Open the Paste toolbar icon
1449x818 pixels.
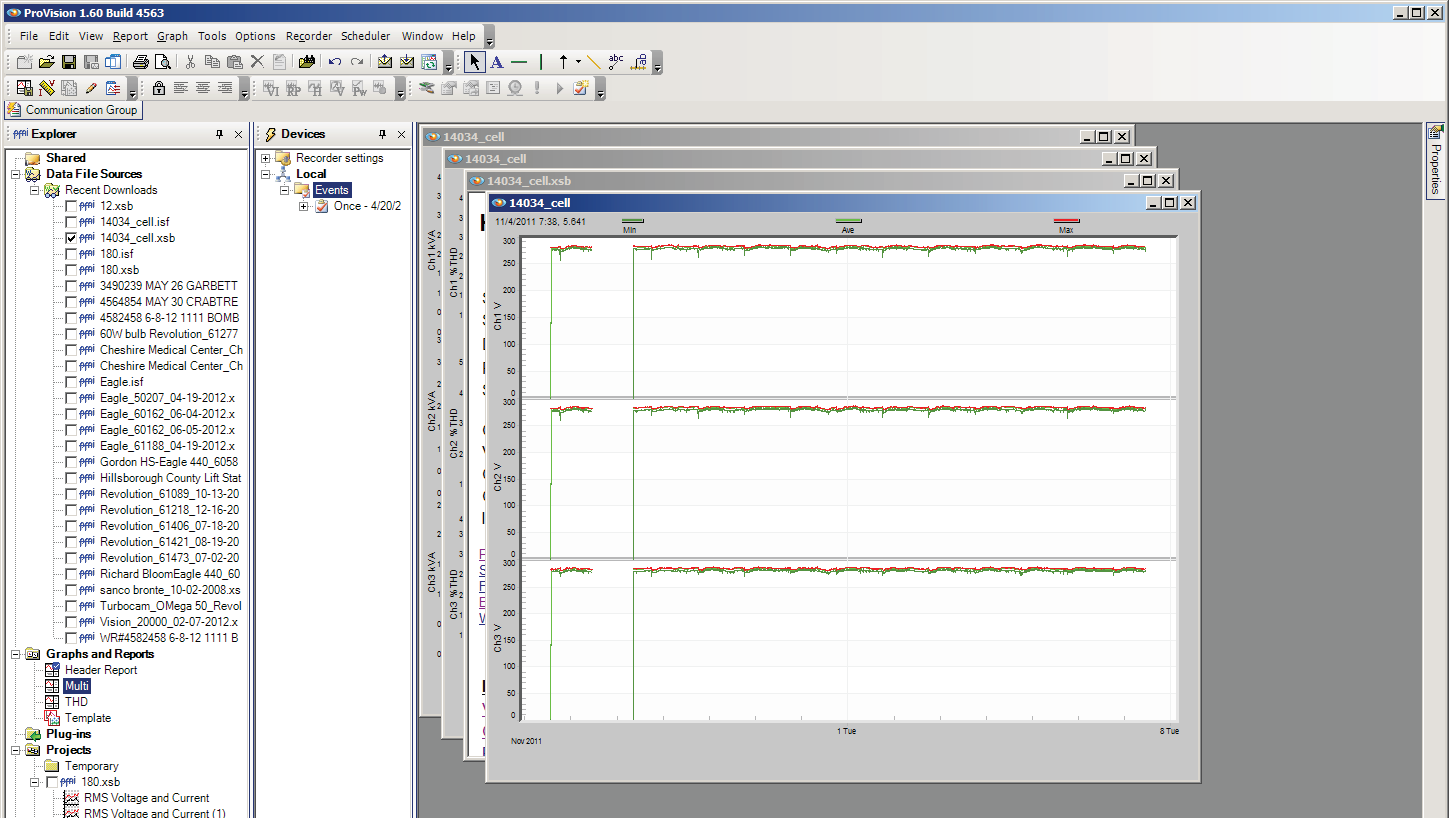[235, 62]
